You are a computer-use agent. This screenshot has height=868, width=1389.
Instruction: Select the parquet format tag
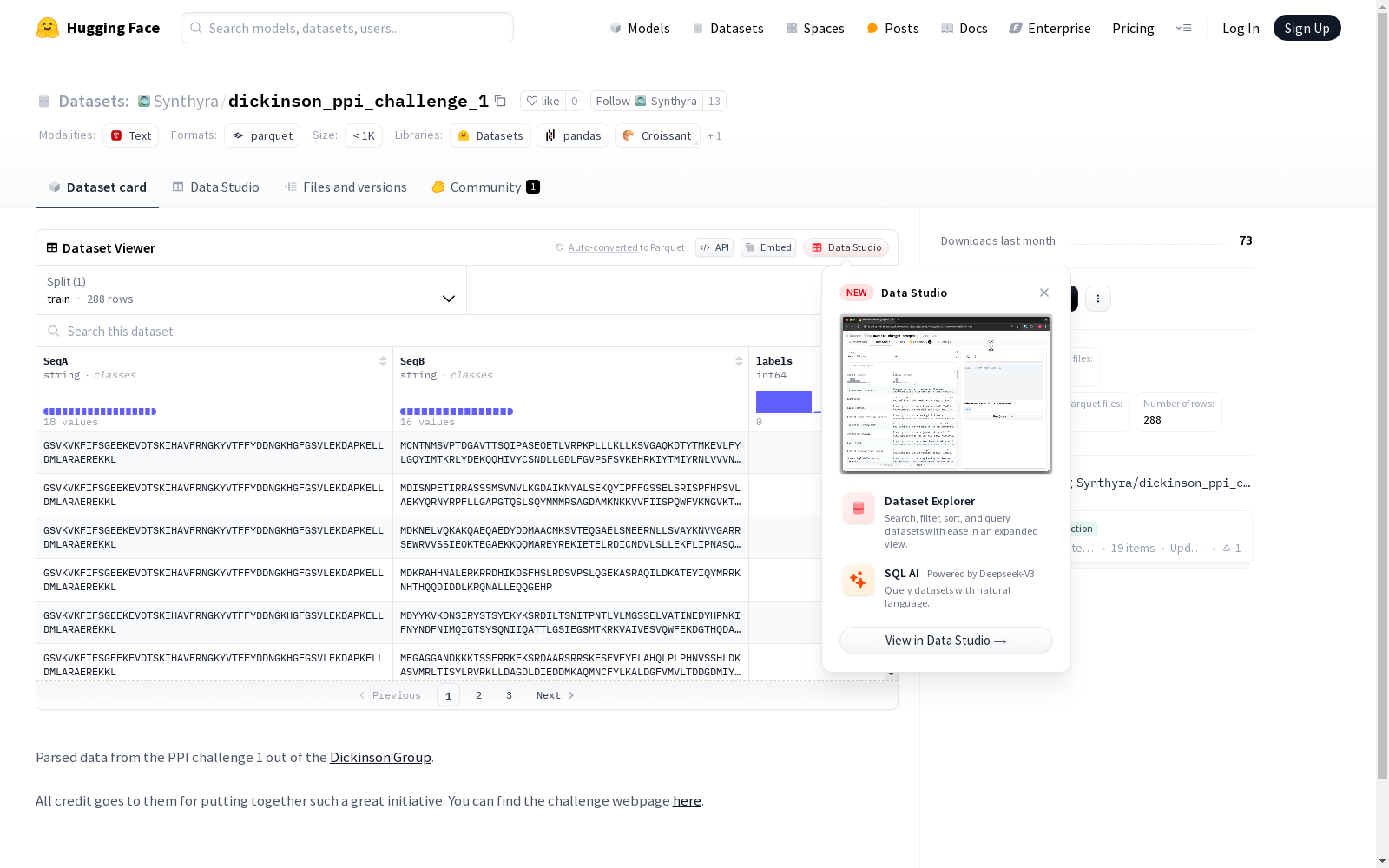coord(262,135)
